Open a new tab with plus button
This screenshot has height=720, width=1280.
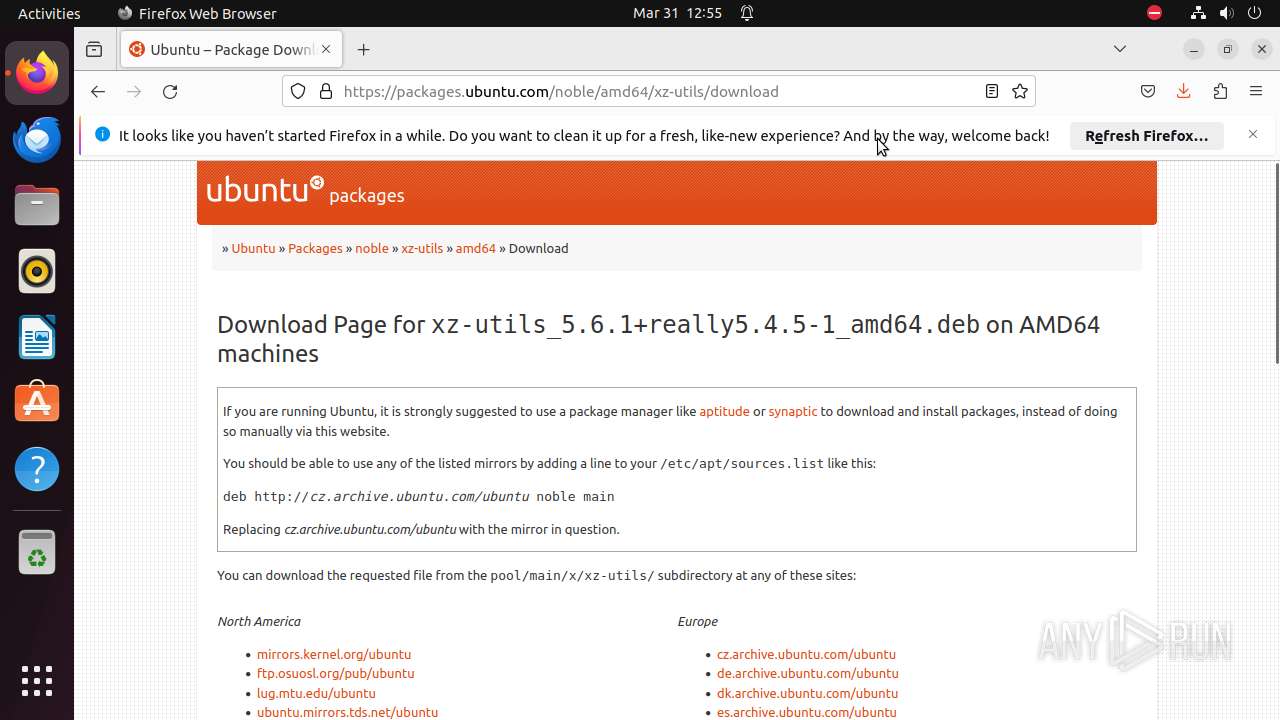coord(363,49)
